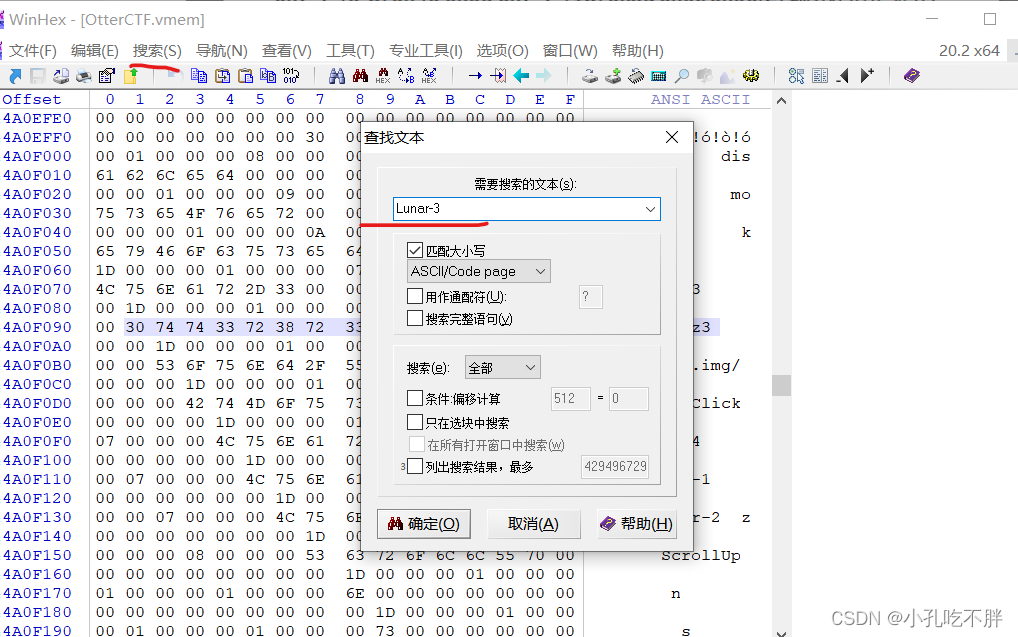Click the Replace text A-to-B icon
1018x637 pixels.
406,76
